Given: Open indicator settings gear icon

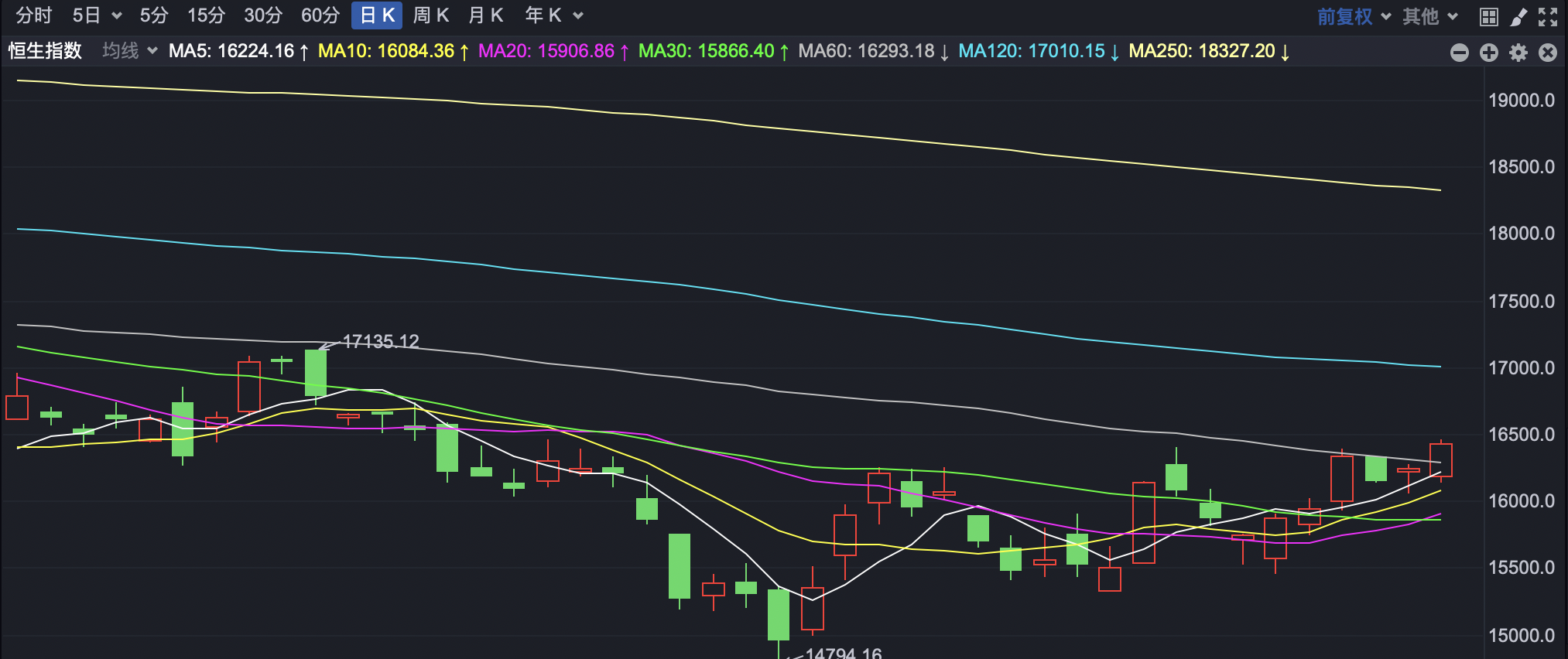Looking at the screenshot, I should pos(1518,53).
